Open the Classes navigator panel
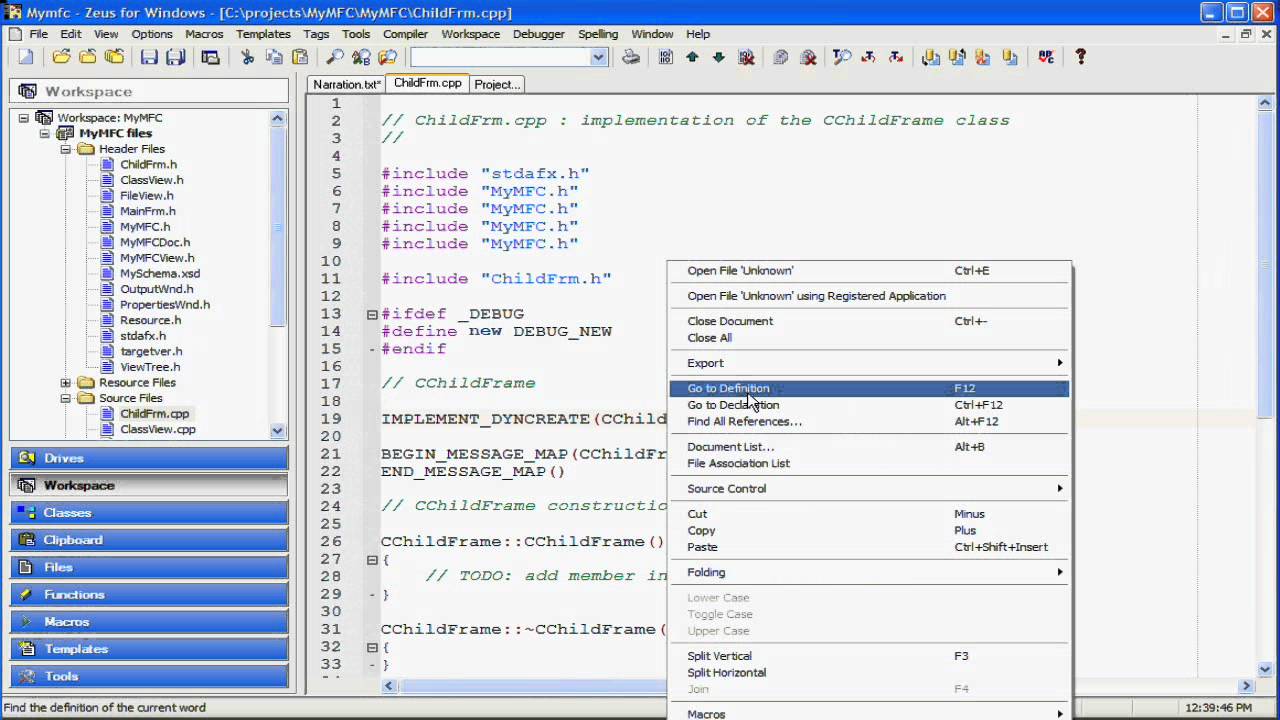1280x720 pixels. pyautogui.click(x=149, y=512)
